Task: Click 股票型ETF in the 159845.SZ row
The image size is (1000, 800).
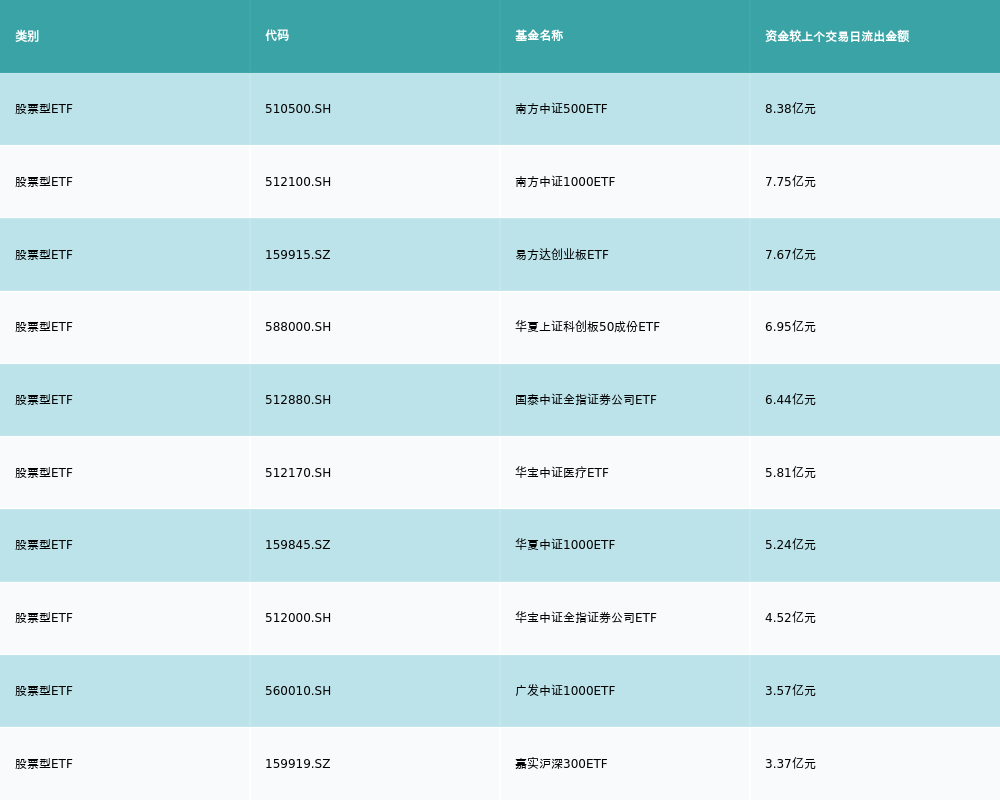Action: [44, 545]
